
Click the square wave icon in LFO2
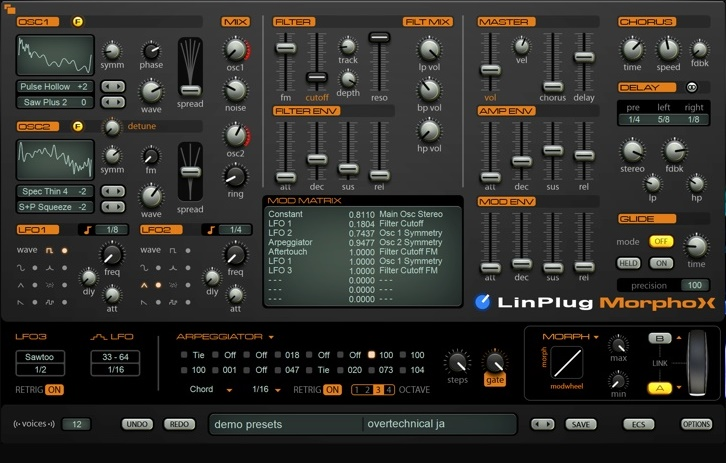tap(173, 250)
